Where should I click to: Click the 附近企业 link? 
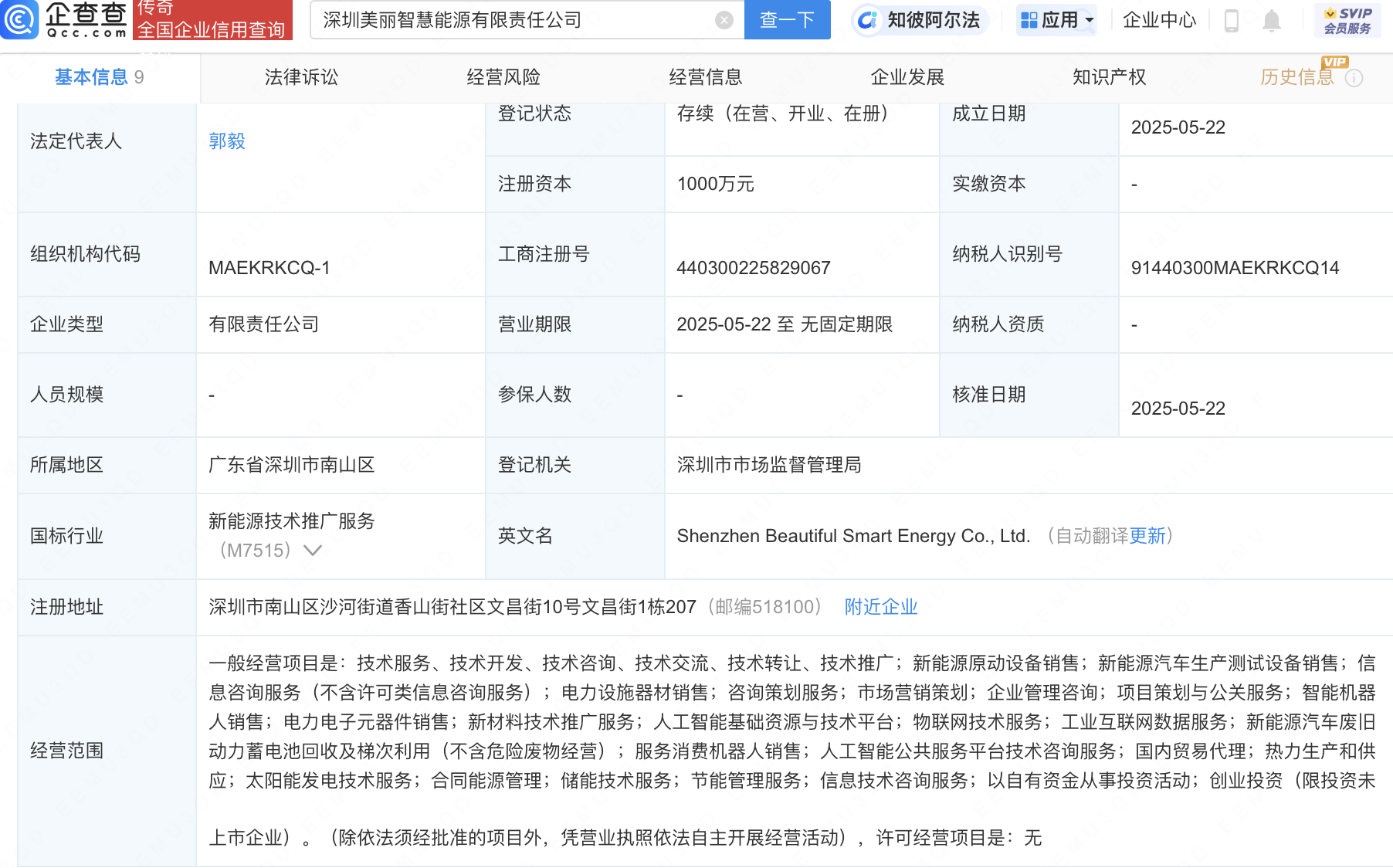pos(881,607)
